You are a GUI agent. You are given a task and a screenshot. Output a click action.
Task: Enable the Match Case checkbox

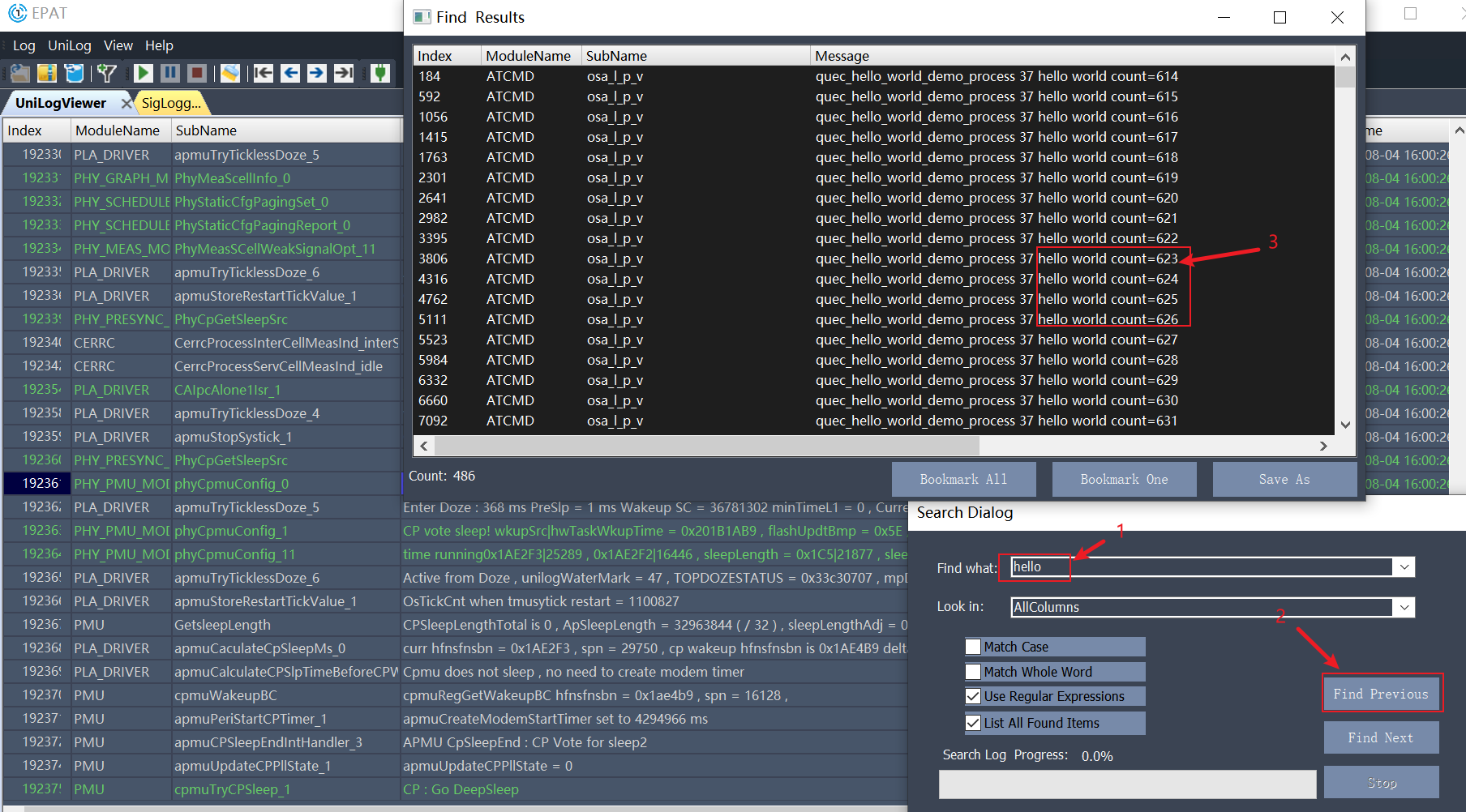[x=973, y=647]
